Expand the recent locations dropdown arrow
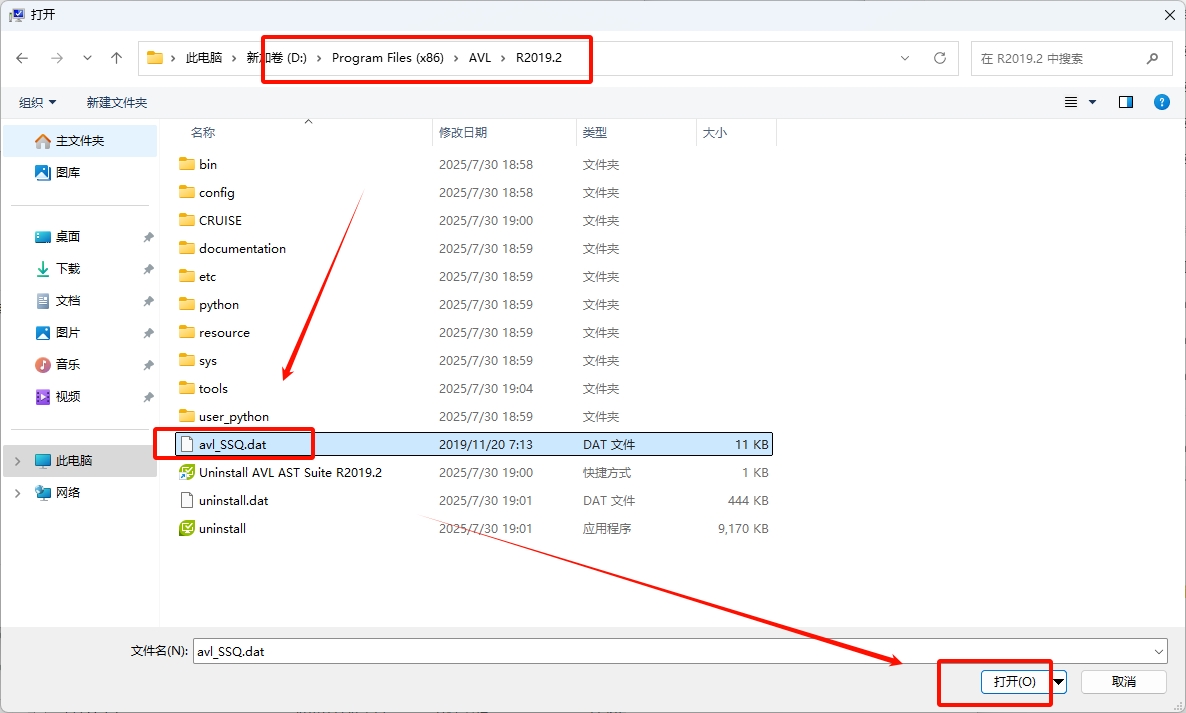This screenshot has height=713, width=1186. (x=86, y=58)
